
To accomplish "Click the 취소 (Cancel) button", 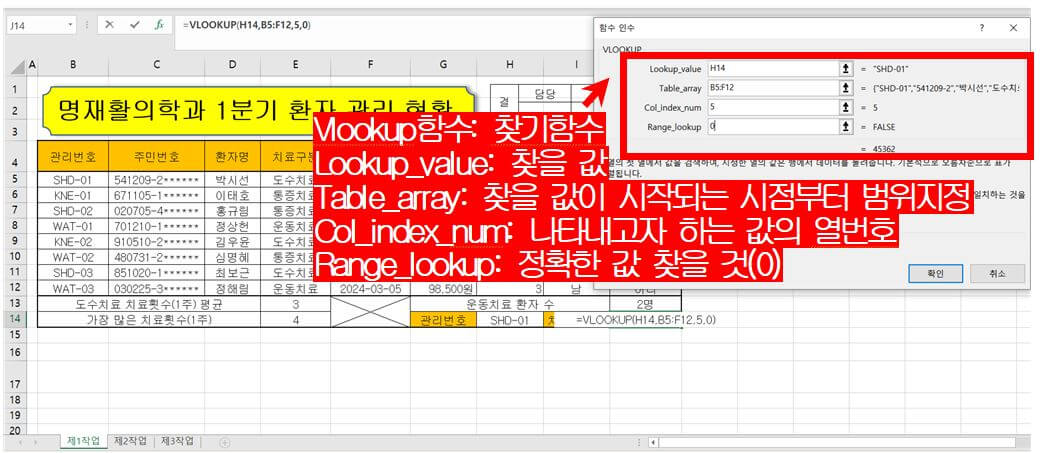I will (997, 274).
